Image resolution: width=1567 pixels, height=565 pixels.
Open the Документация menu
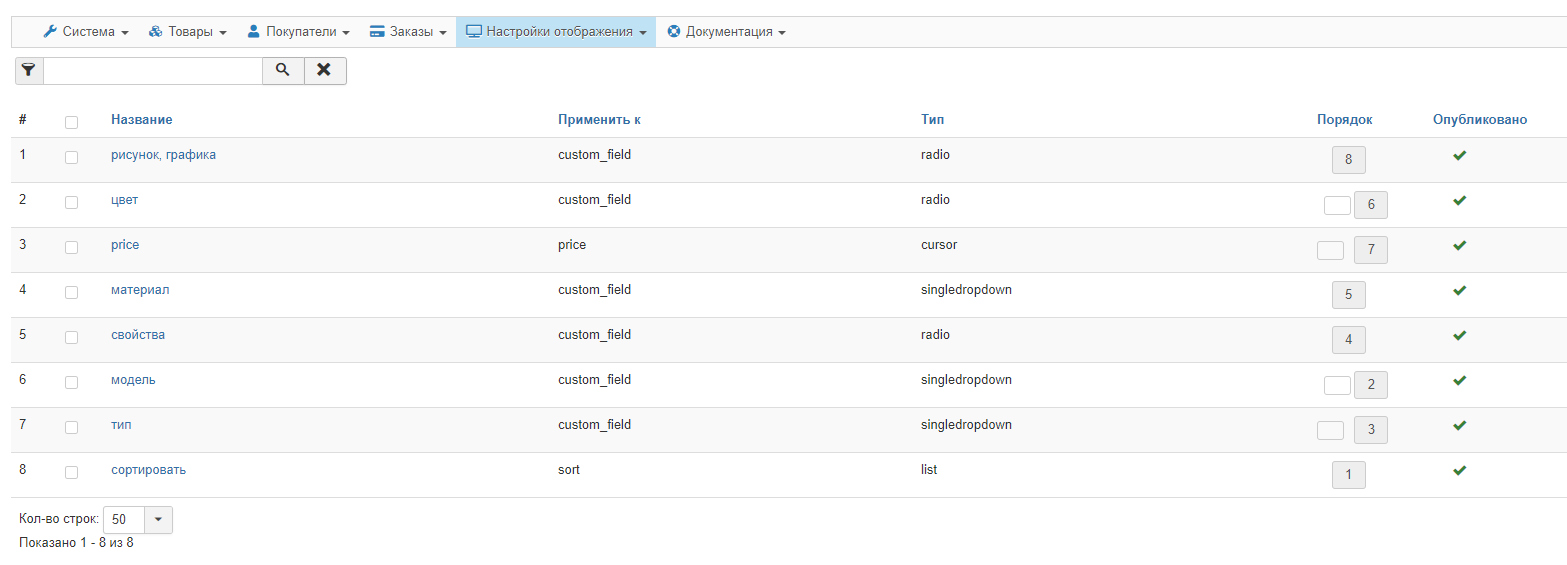click(726, 32)
